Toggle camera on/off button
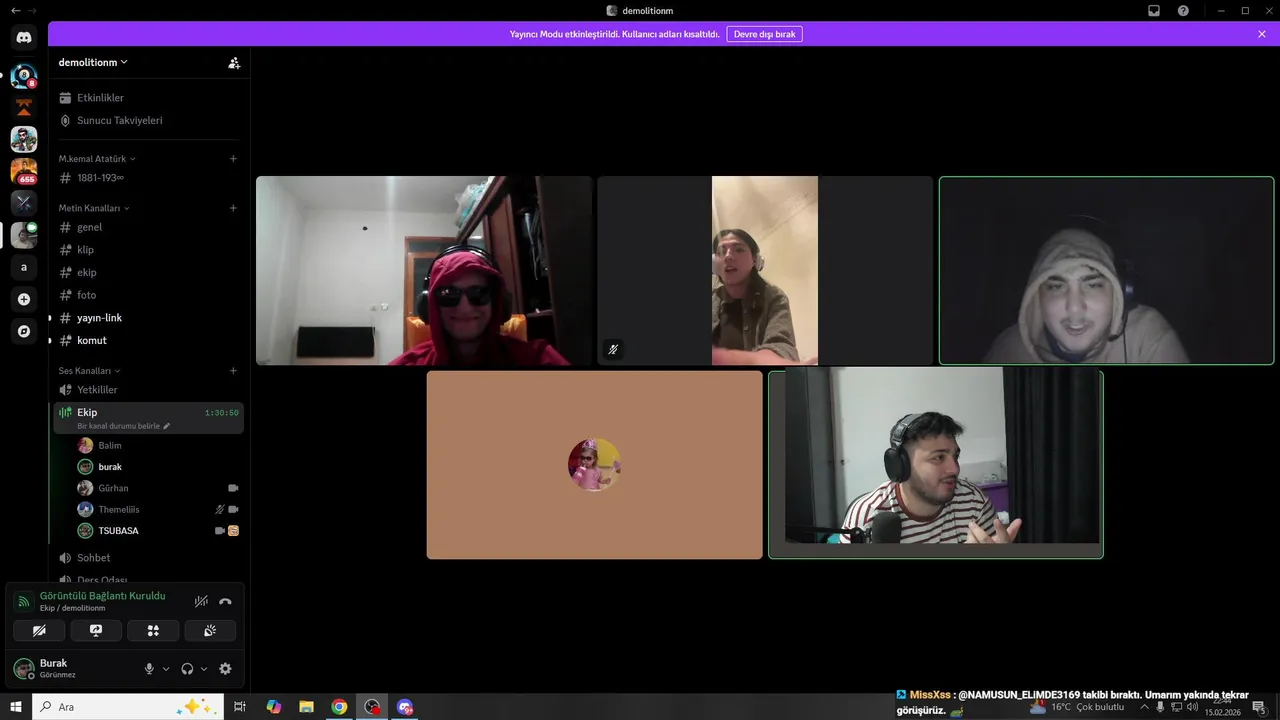Screen dimensions: 1280x720 [39, 631]
